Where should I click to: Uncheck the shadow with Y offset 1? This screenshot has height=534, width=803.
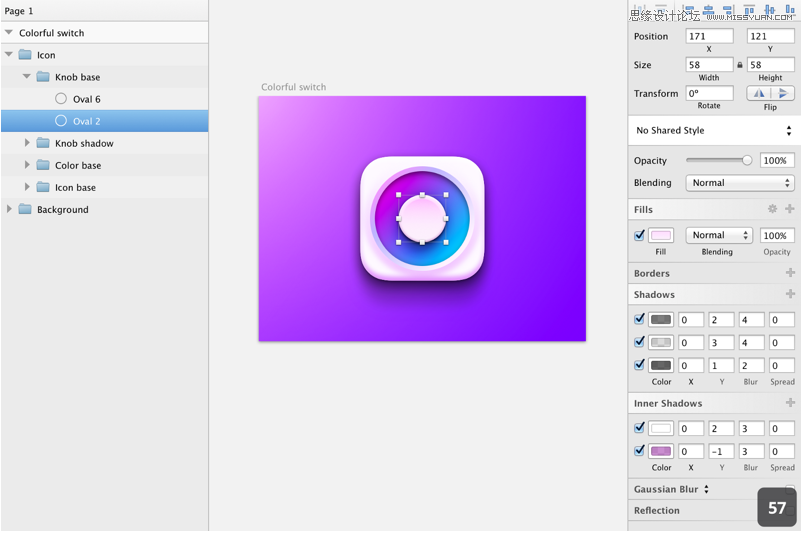(639, 365)
